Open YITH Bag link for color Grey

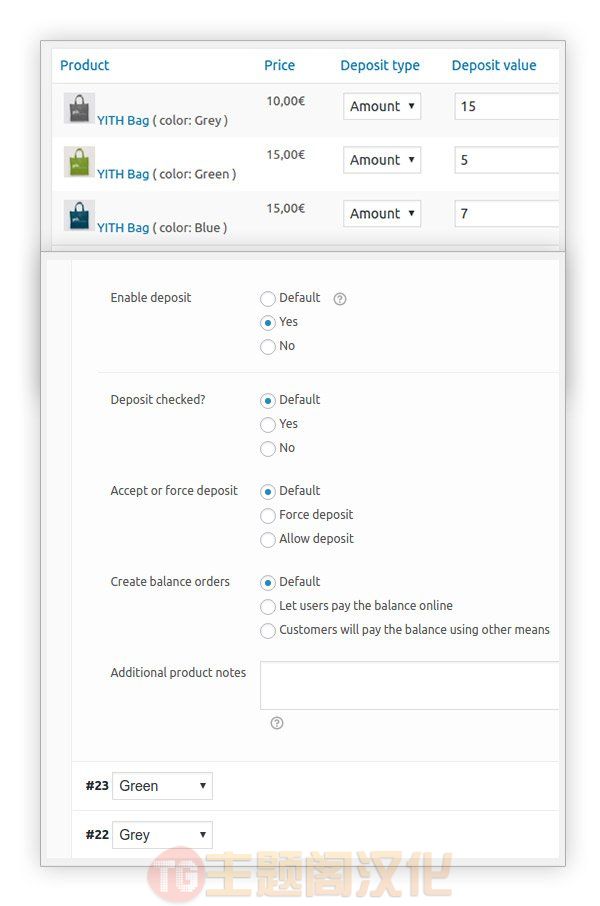click(x=123, y=120)
